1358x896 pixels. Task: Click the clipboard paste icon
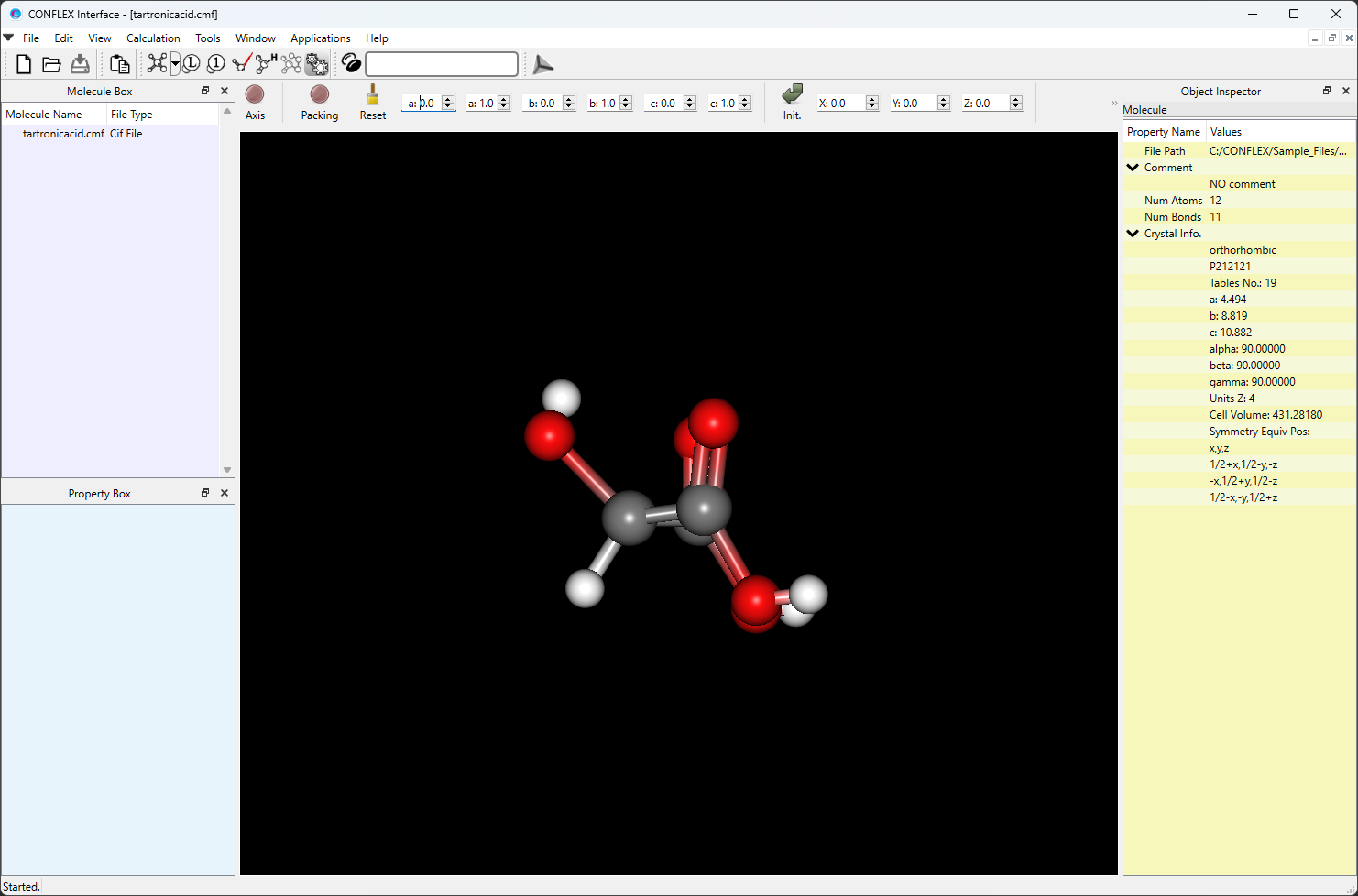[119, 64]
